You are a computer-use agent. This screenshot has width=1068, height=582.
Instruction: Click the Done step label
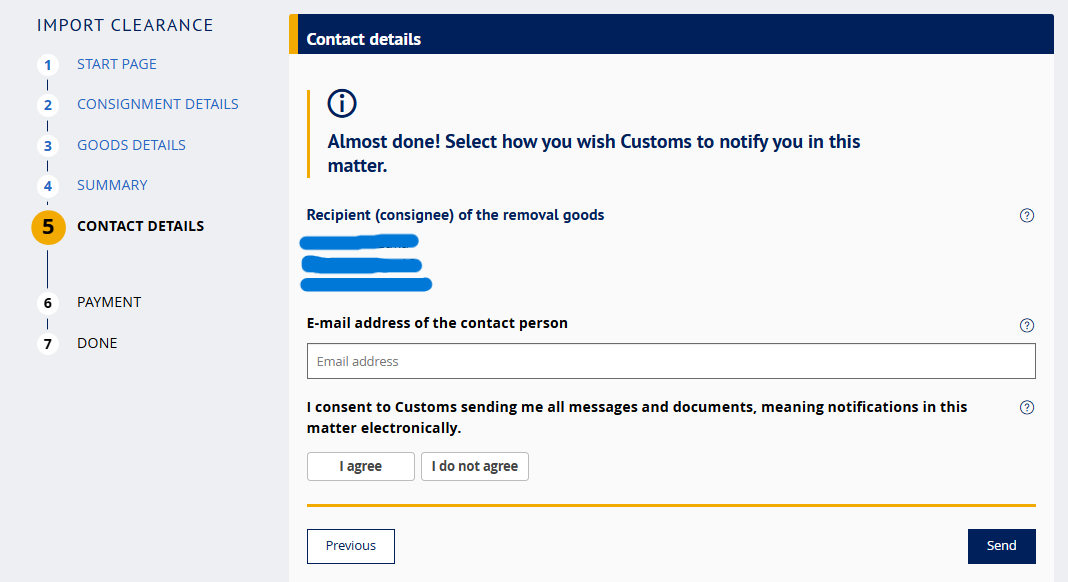pyautogui.click(x=97, y=343)
